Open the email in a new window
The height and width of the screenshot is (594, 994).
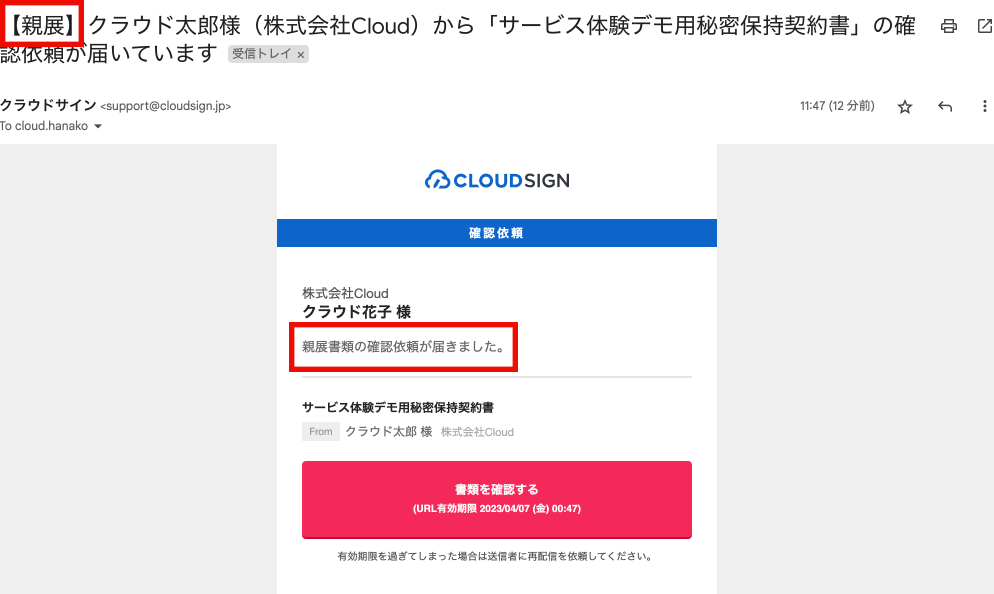[x=985, y=26]
